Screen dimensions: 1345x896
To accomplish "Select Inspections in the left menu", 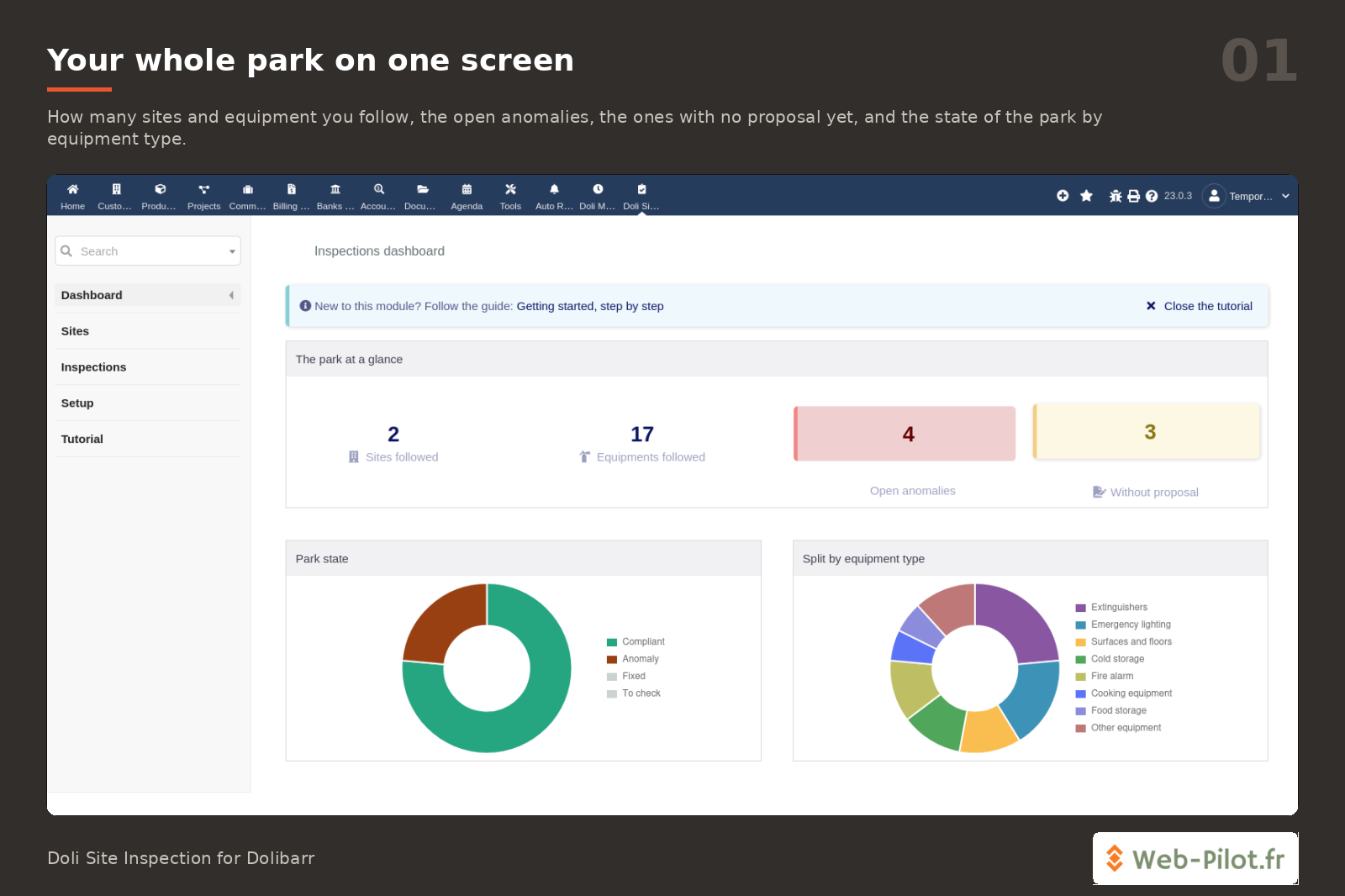I will click(x=93, y=367).
